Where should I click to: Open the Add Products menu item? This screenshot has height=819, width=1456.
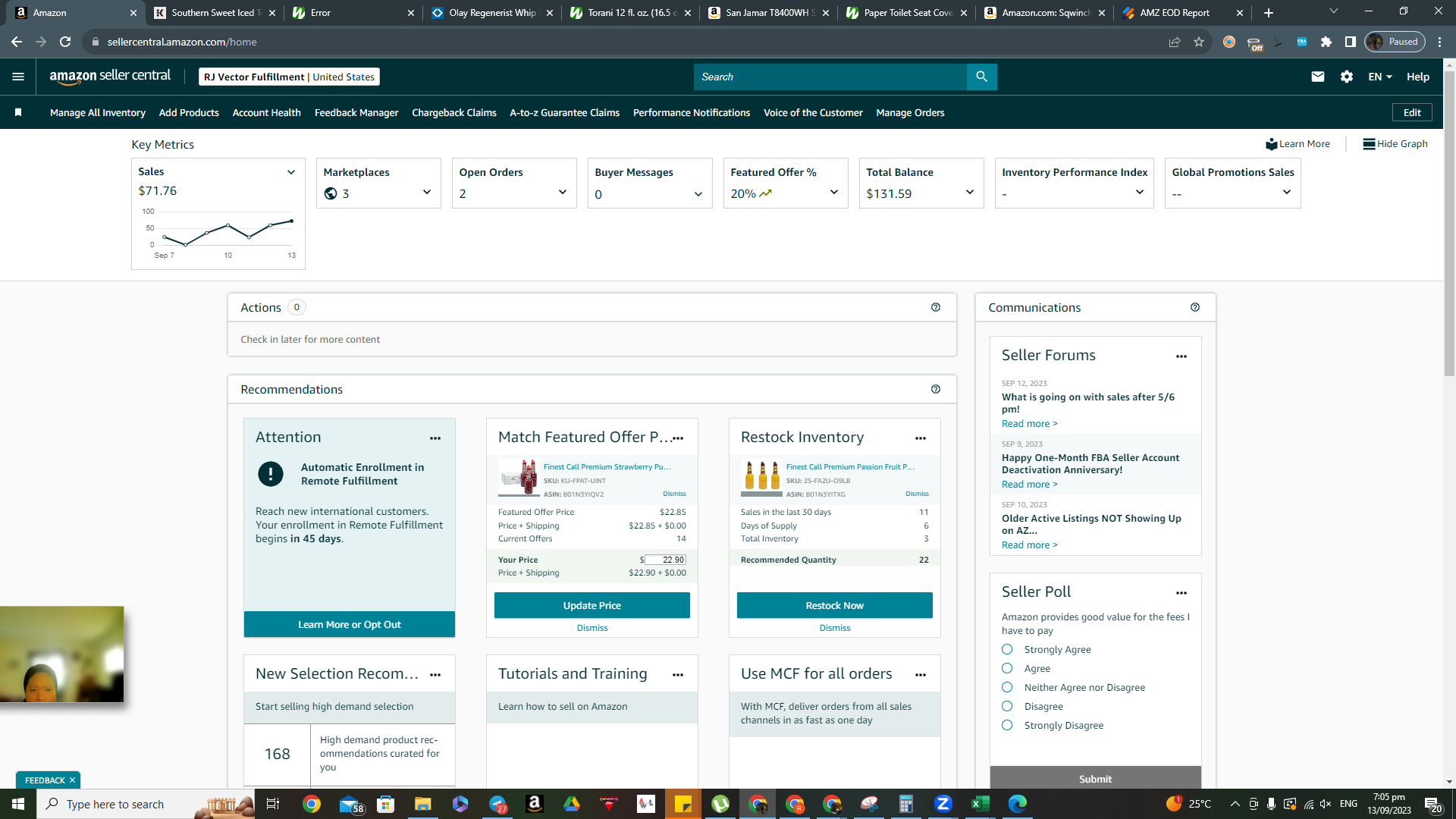click(x=189, y=112)
